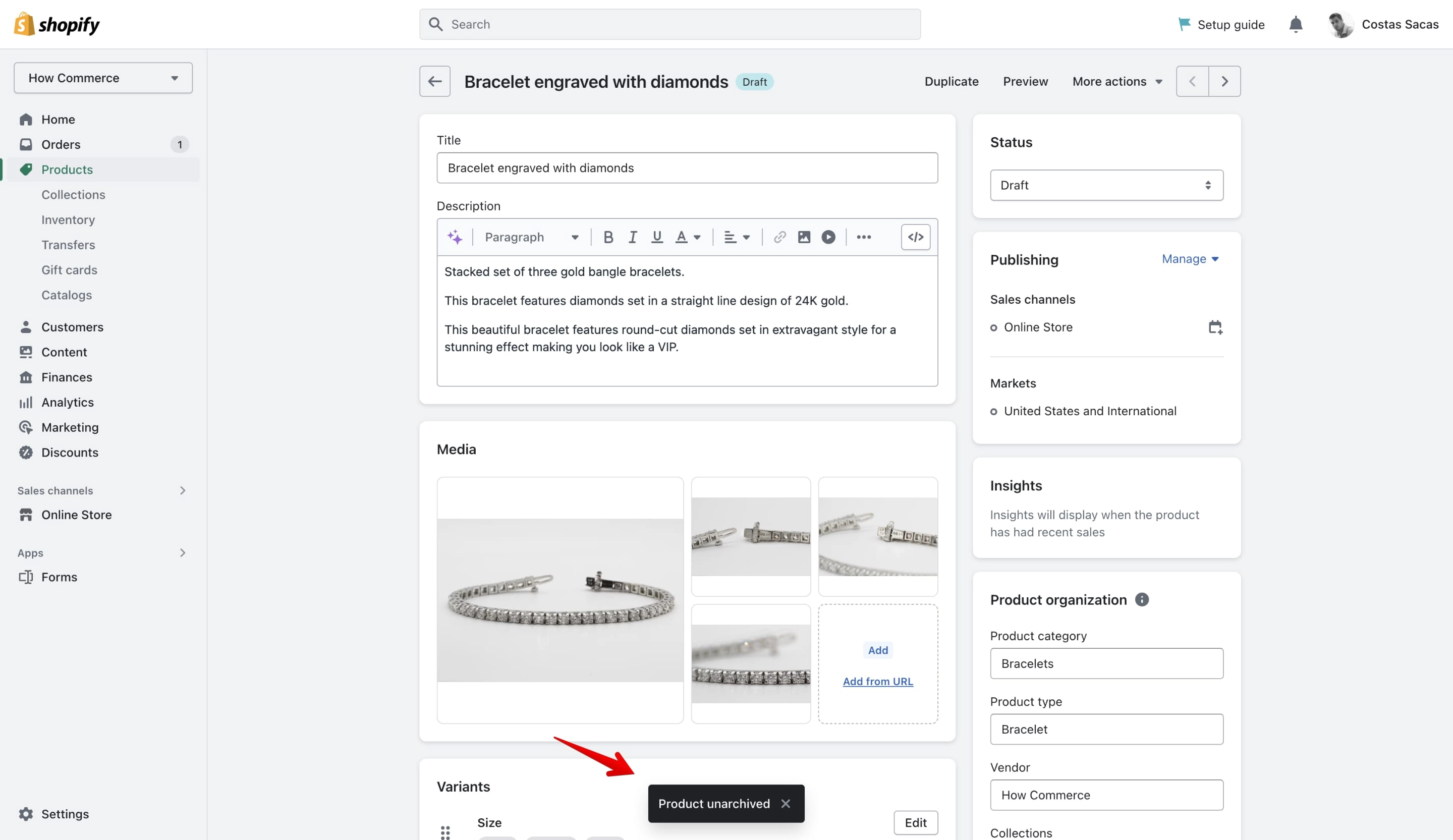The width and height of the screenshot is (1453, 840).
Task: Select the bottom-middle bracelet thumbnail
Action: (751, 663)
